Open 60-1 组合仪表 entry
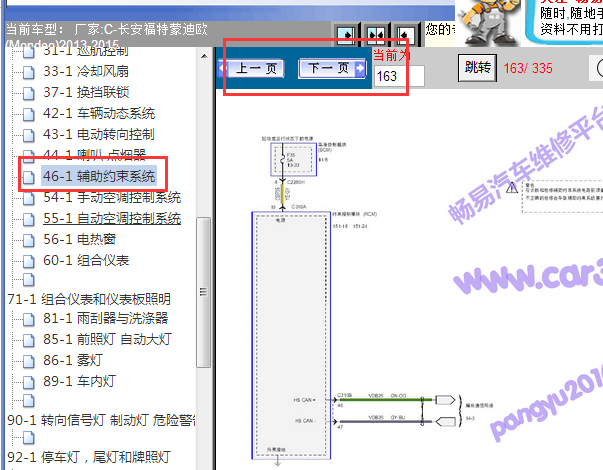The width and height of the screenshot is (603, 470). point(86,260)
